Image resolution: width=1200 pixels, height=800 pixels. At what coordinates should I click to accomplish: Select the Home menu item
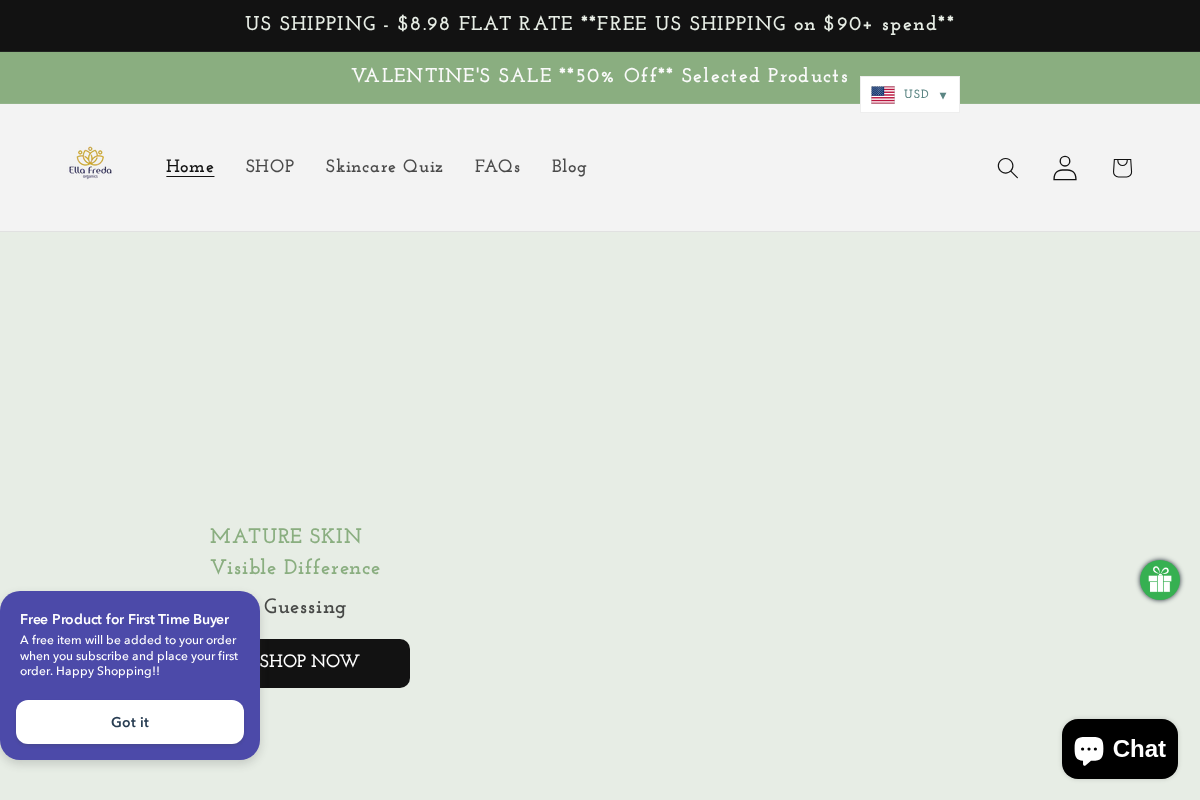tap(190, 167)
